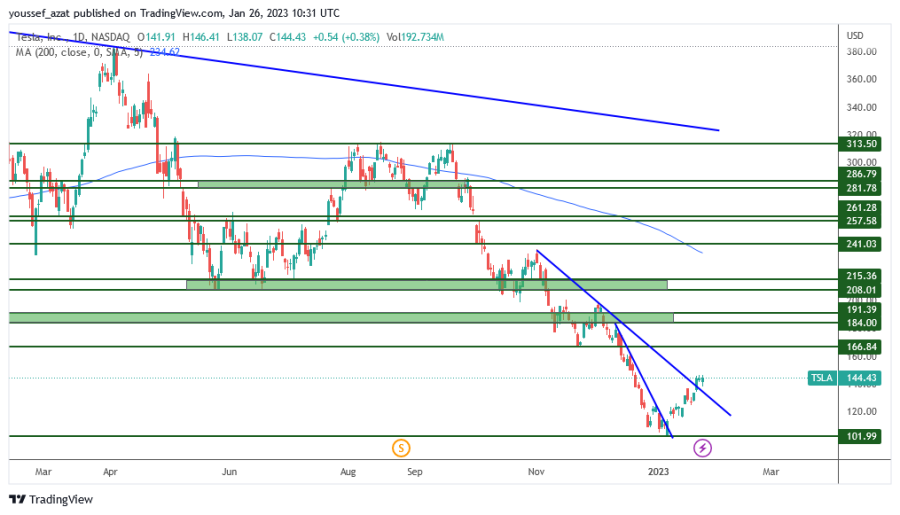Select the 286.79 price level label
900x515 pixels.
pos(862,174)
